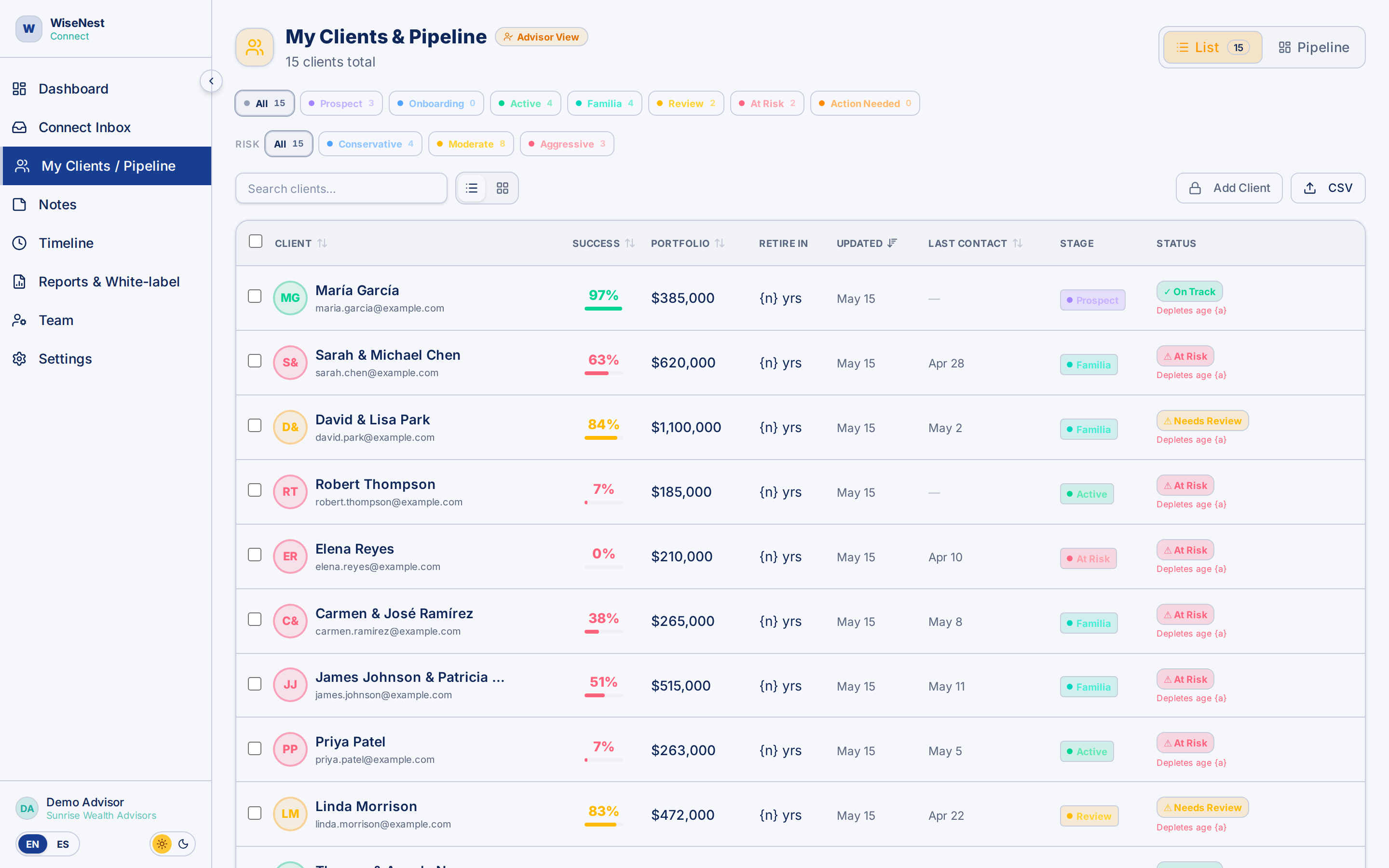Click MG avatar of María García
Screen dimensions: 1389x868
click(x=290, y=298)
